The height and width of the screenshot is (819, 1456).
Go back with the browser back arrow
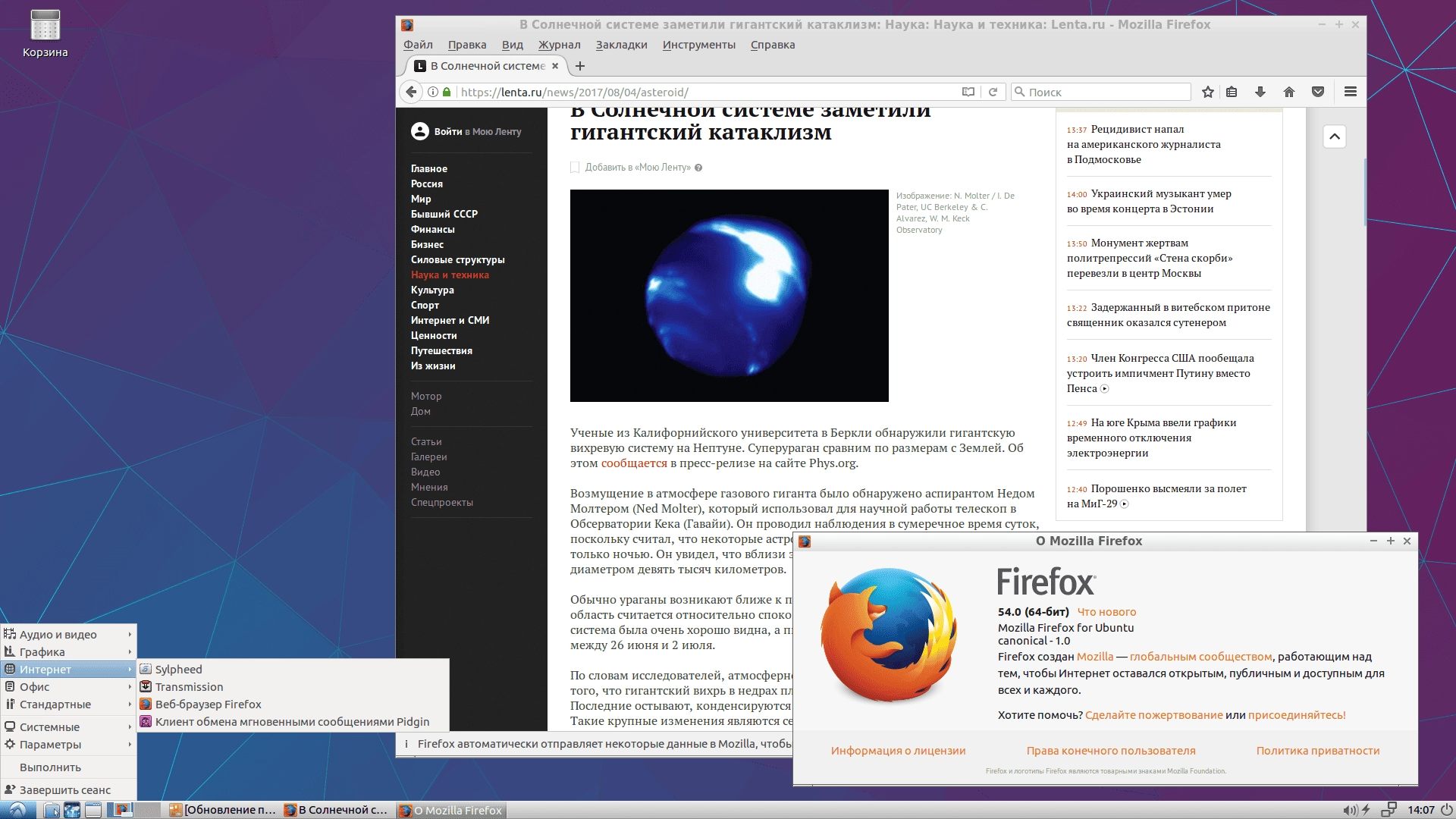411,92
